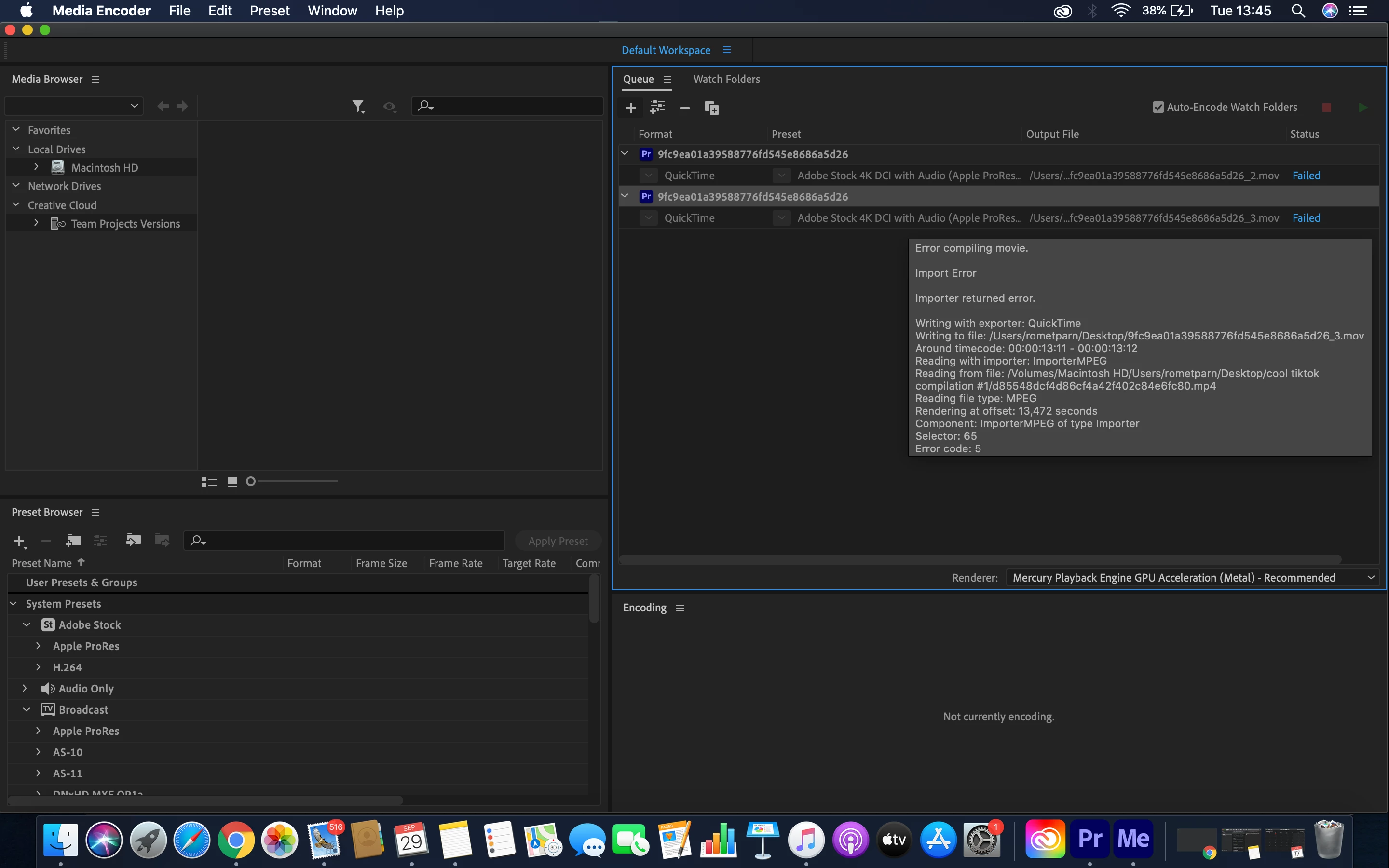
Task: Remove selected item from the Queue
Action: coord(684,108)
